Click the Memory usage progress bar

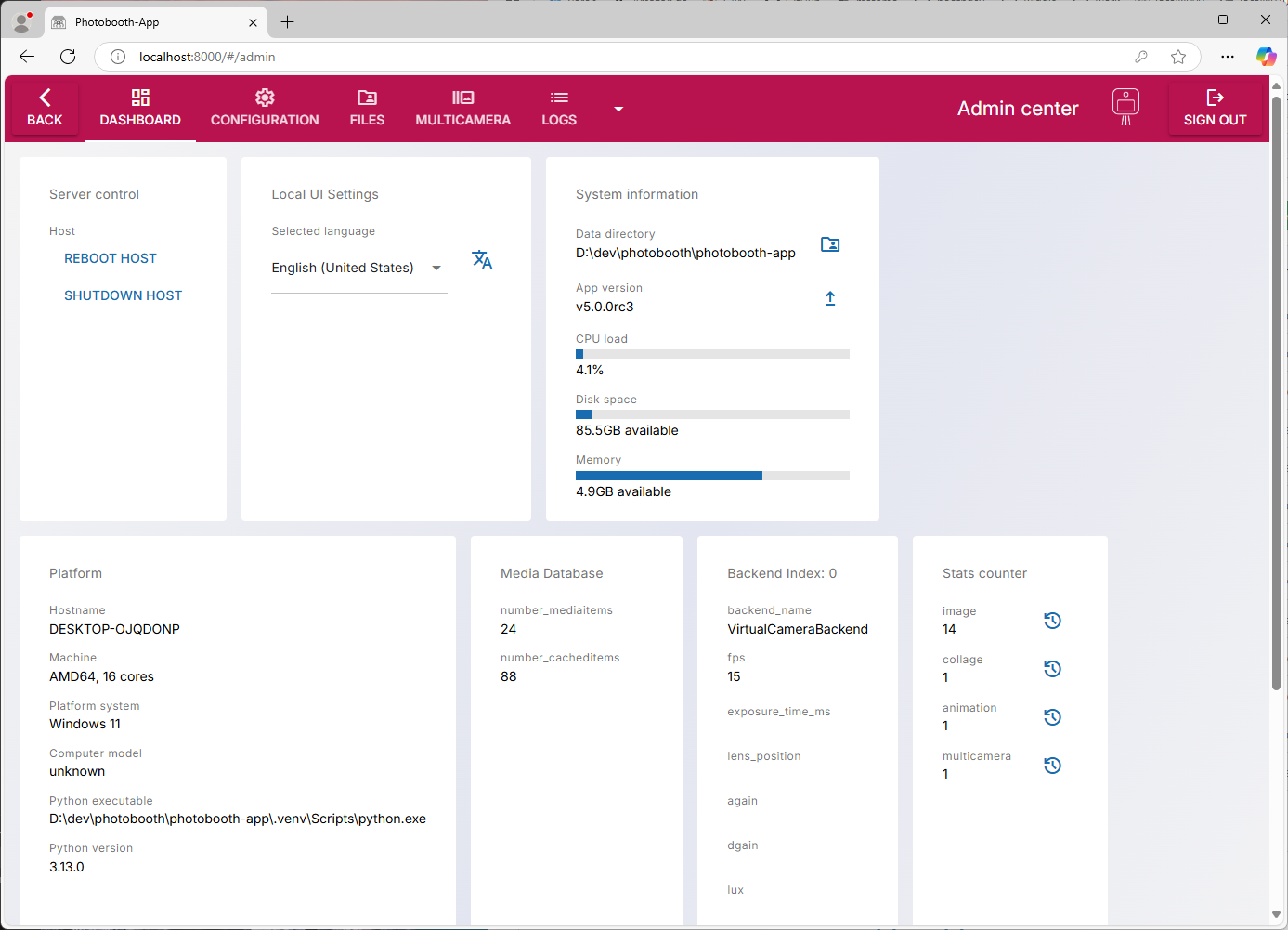[712, 476]
